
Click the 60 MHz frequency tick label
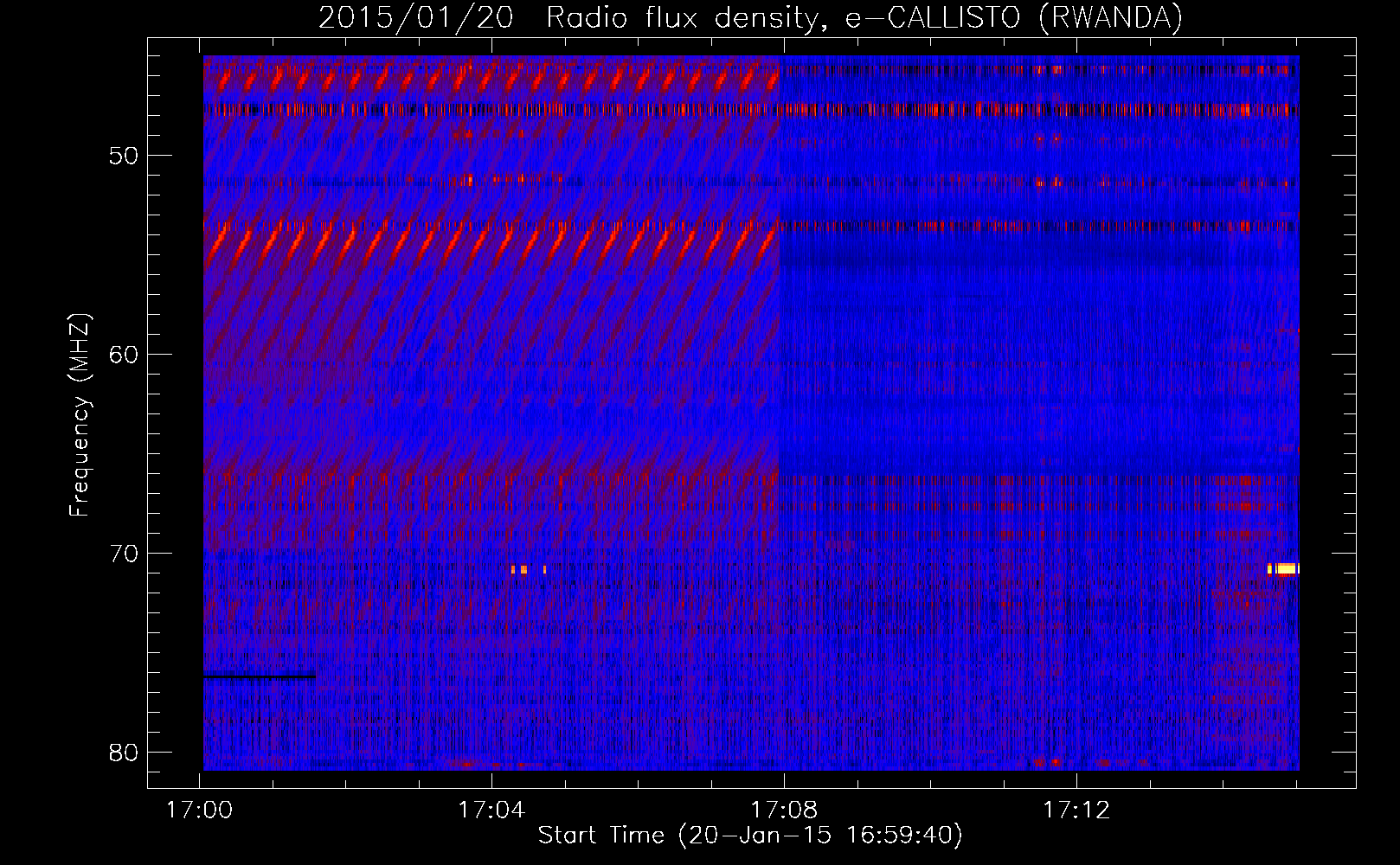pos(124,355)
